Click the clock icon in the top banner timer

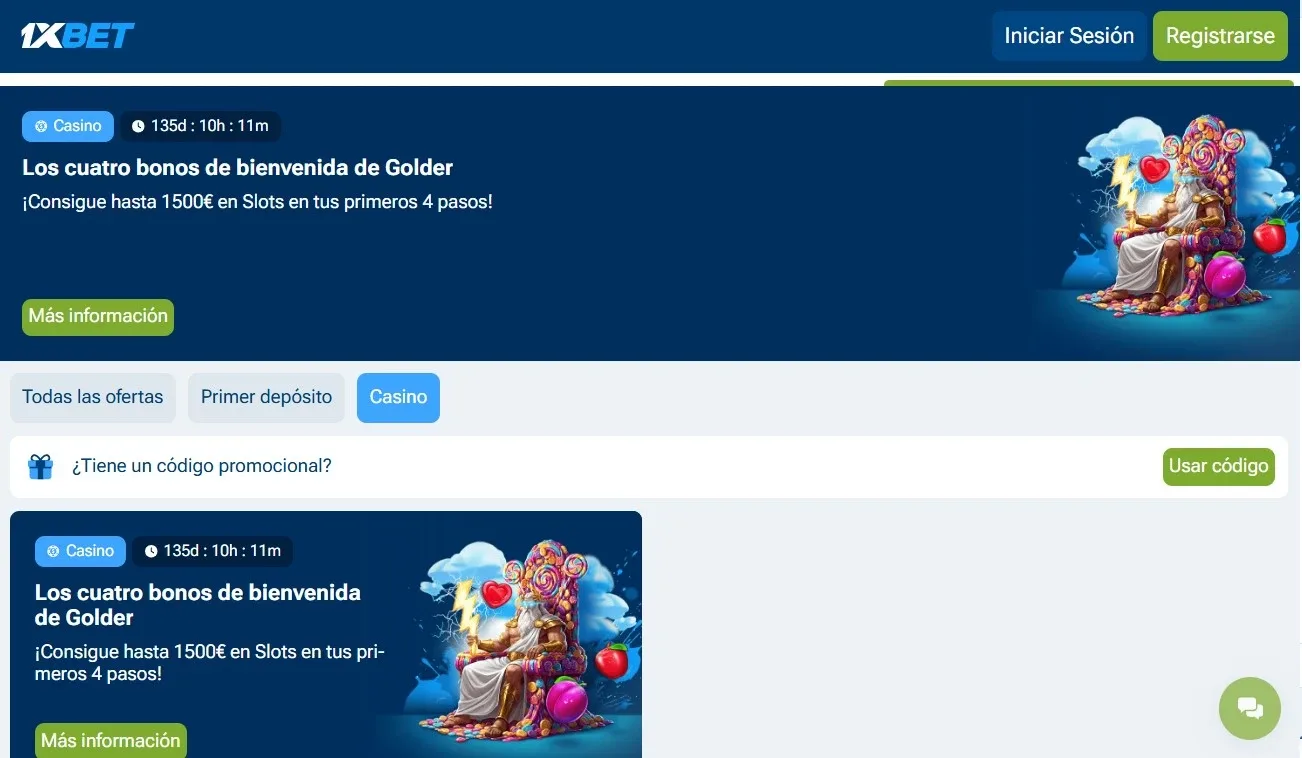138,127
